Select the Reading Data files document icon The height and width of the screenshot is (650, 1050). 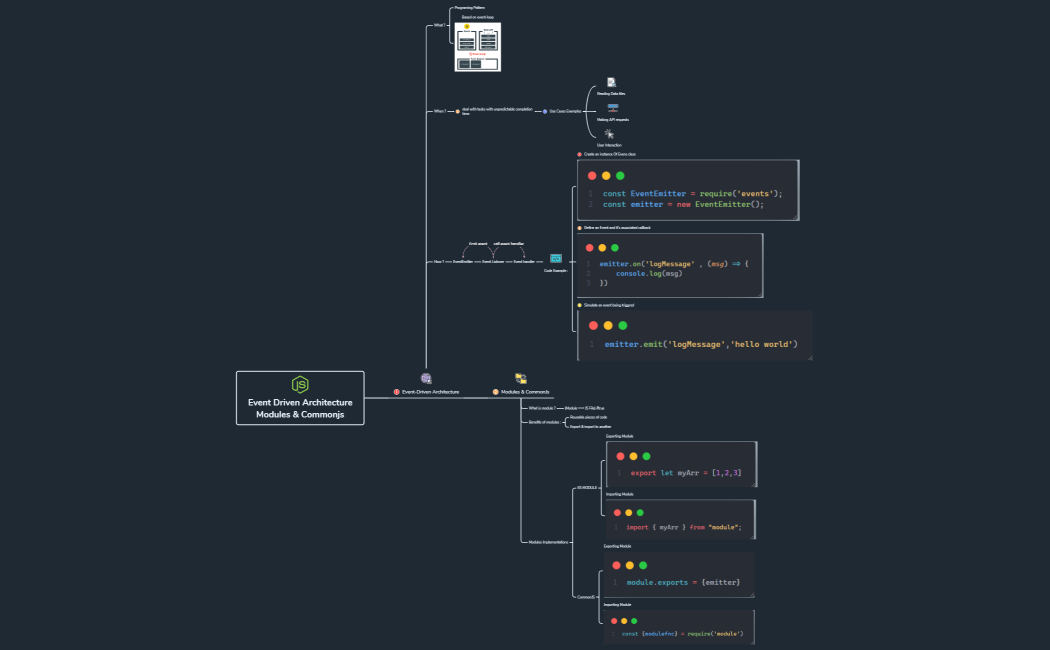610,84
